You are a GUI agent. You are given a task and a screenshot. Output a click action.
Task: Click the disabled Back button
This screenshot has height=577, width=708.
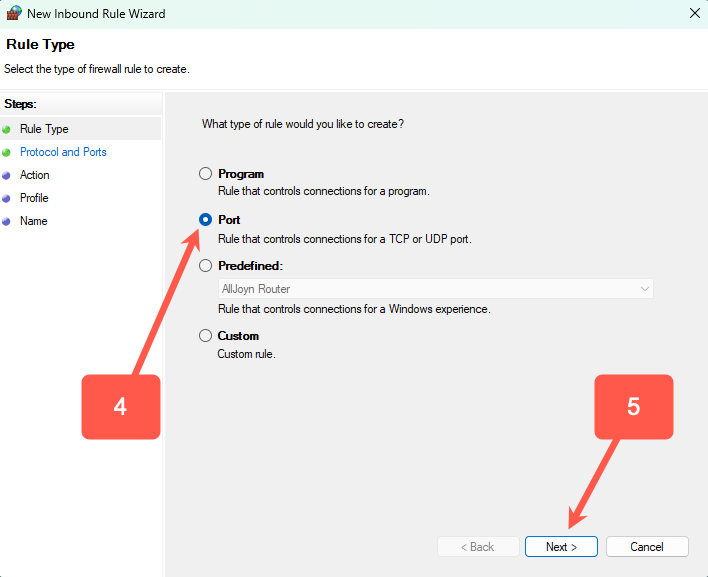pos(476,547)
